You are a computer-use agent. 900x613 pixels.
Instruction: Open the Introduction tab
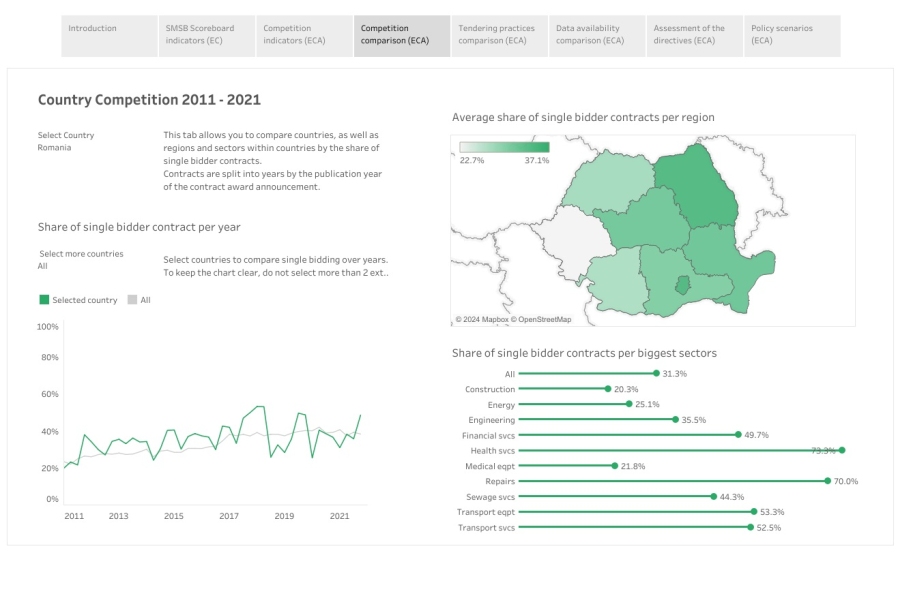(108, 35)
